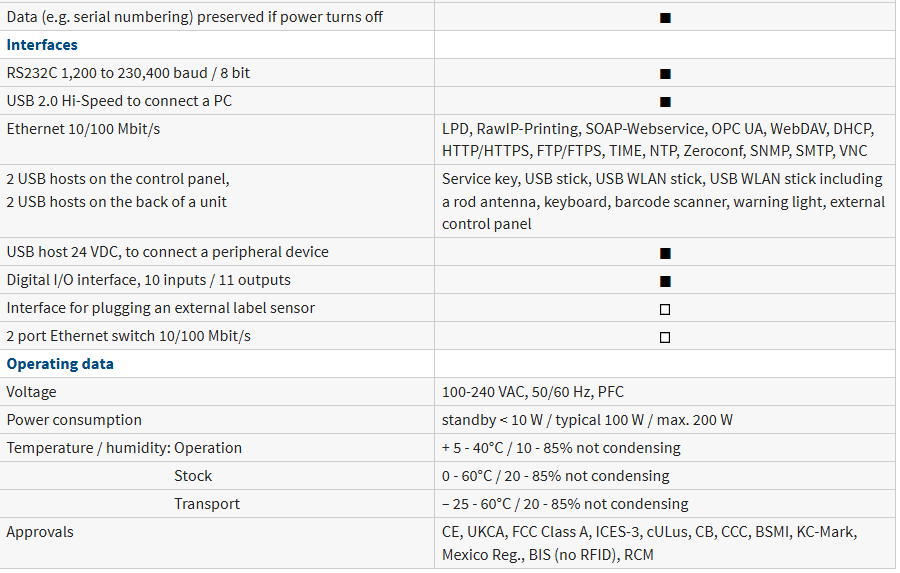Screen dimensions: 900x573
Task: Click the standby power consumption value text
Action: pyautogui.click(x=587, y=420)
